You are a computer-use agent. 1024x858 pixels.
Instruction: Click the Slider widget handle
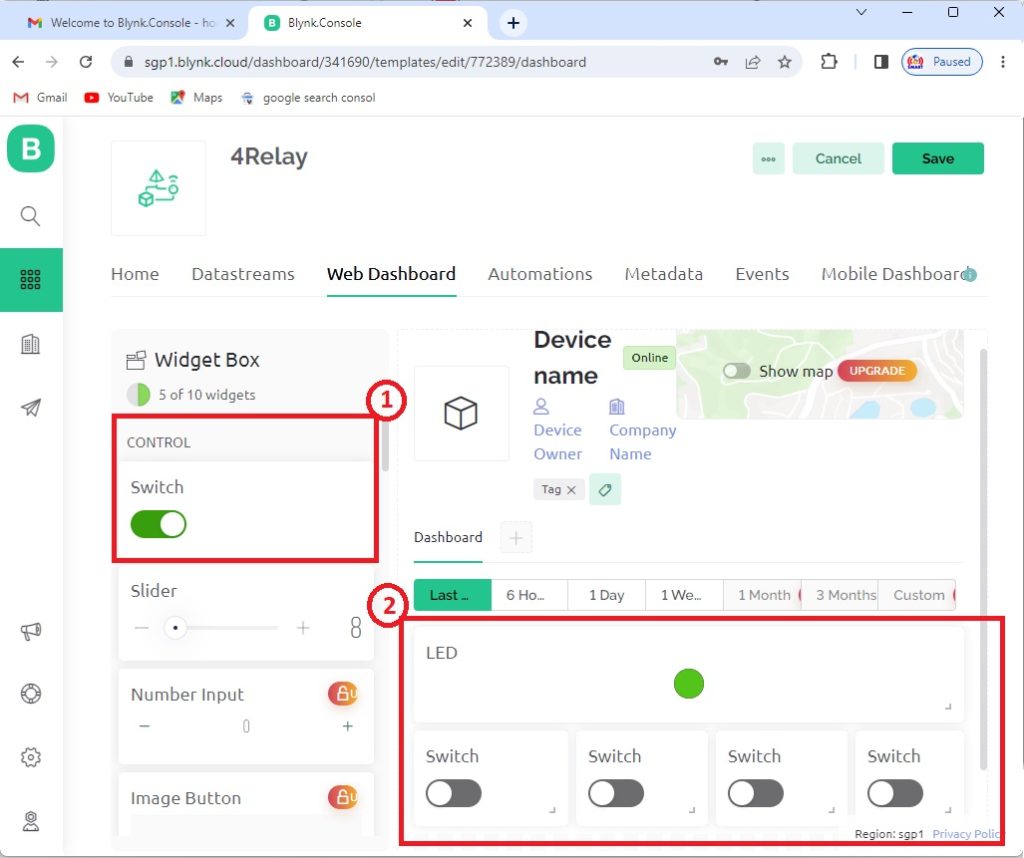click(176, 628)
